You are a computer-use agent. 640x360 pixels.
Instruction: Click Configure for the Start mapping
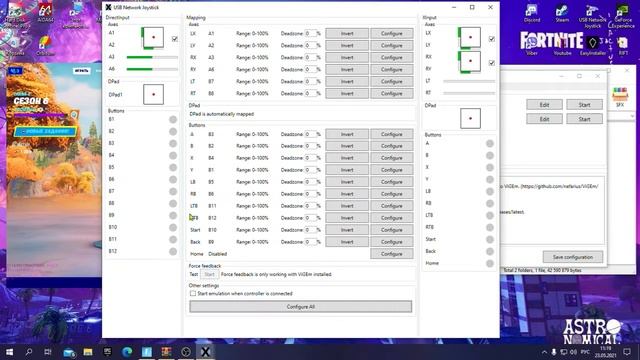coord(392,230)
